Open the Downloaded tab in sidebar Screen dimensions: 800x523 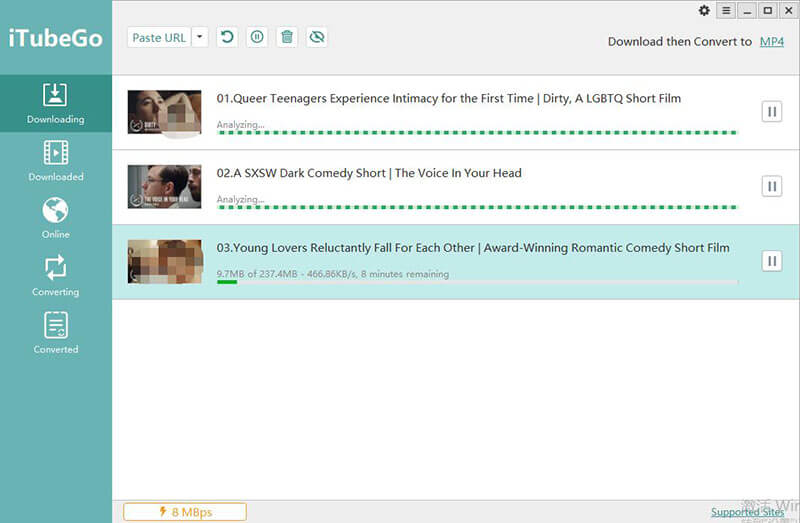(x=56, y=161)
